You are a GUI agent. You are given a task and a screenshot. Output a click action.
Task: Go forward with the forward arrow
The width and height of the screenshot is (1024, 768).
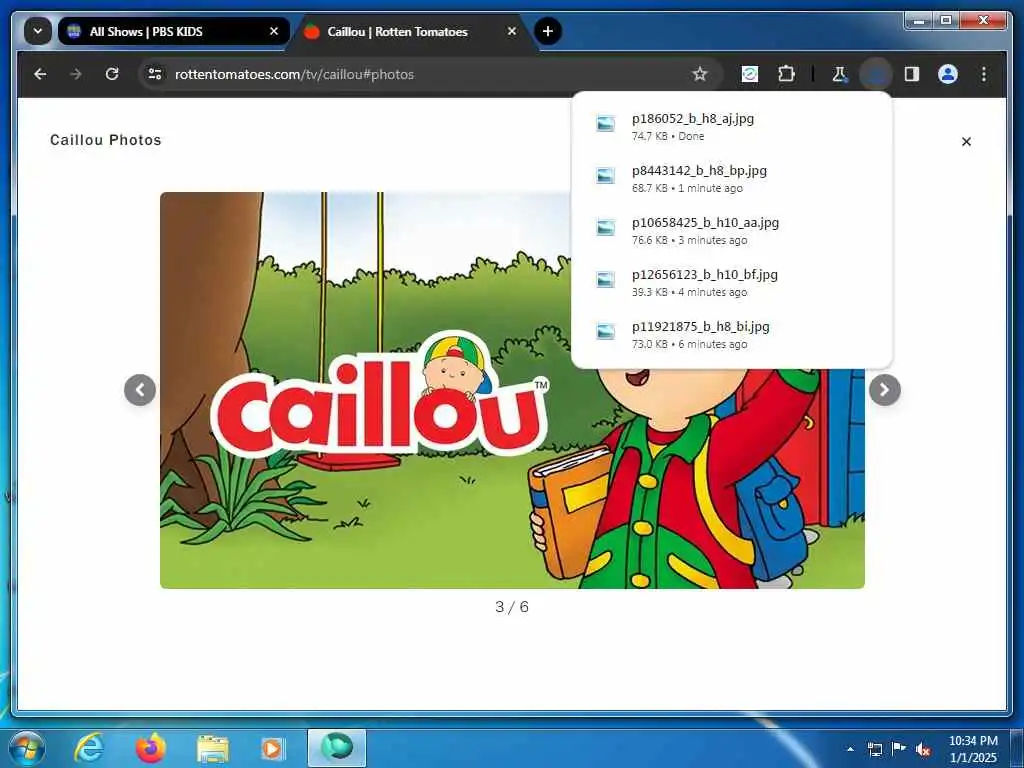point(76,74)
